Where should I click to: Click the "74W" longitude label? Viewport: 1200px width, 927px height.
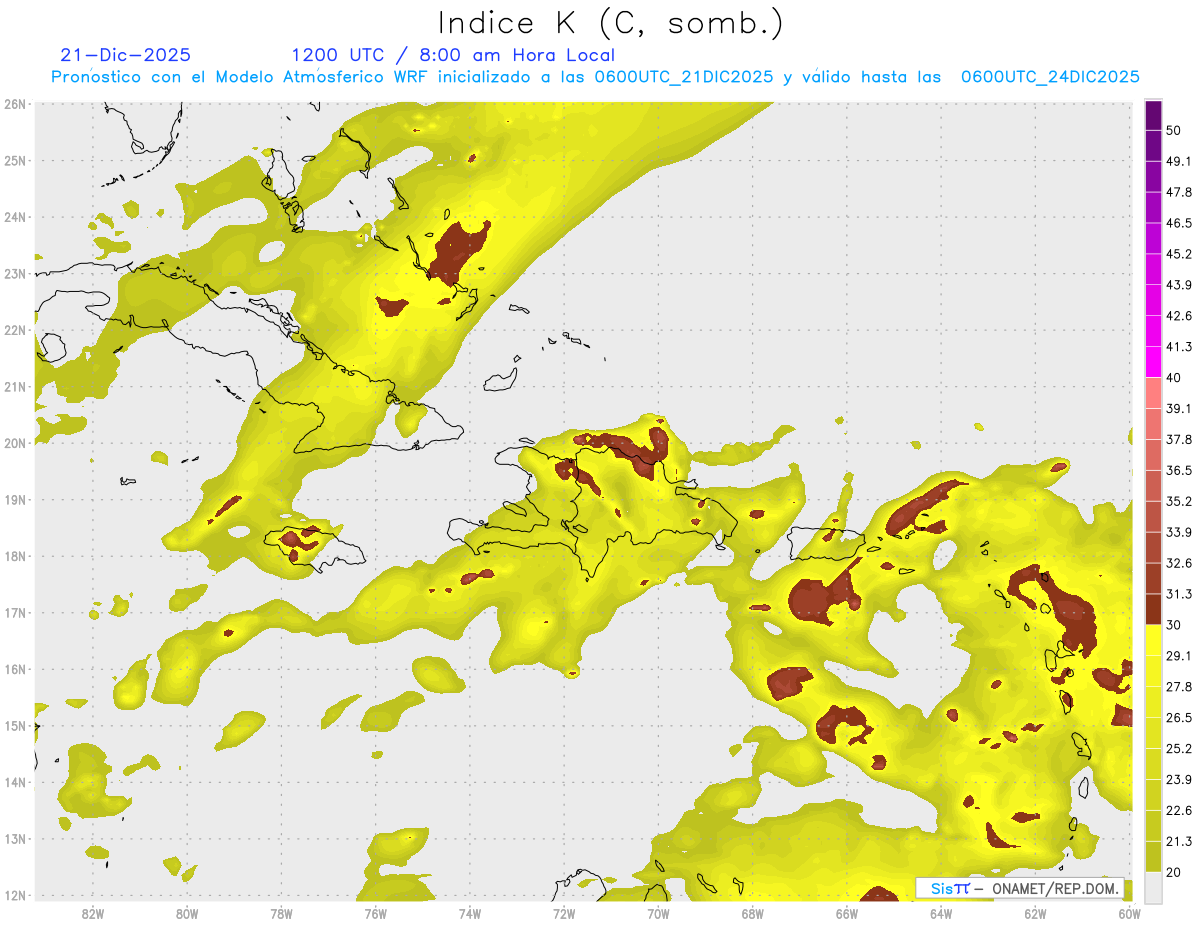tap(469, 913)
